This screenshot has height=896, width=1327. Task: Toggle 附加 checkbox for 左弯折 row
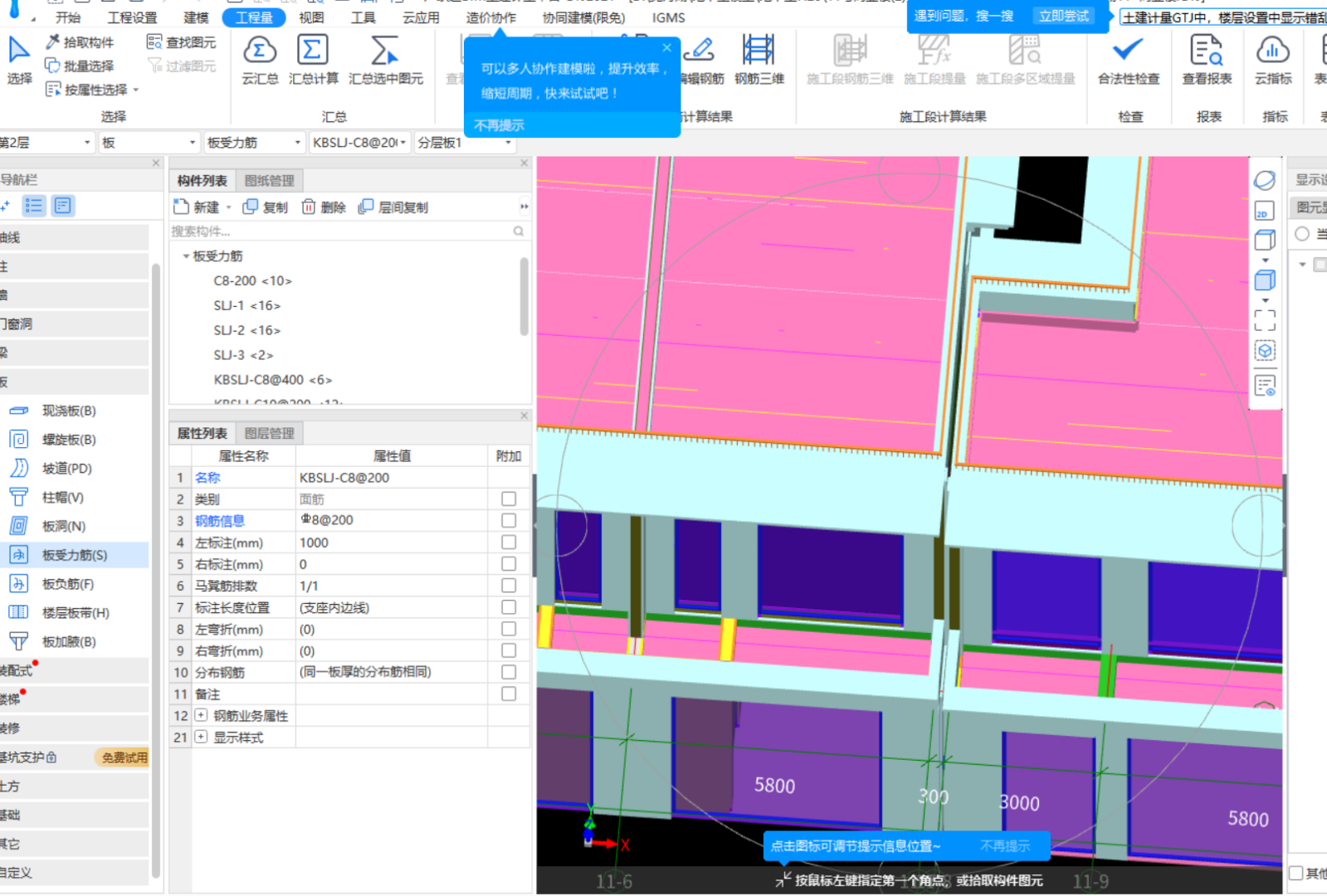(509, 629)
